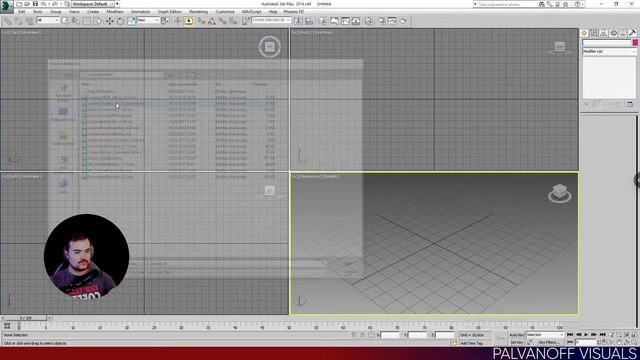The height and width of the screenshot is (360, 640).
Task: Toggle the Auto Key button
Action: [x=516, y=335]
